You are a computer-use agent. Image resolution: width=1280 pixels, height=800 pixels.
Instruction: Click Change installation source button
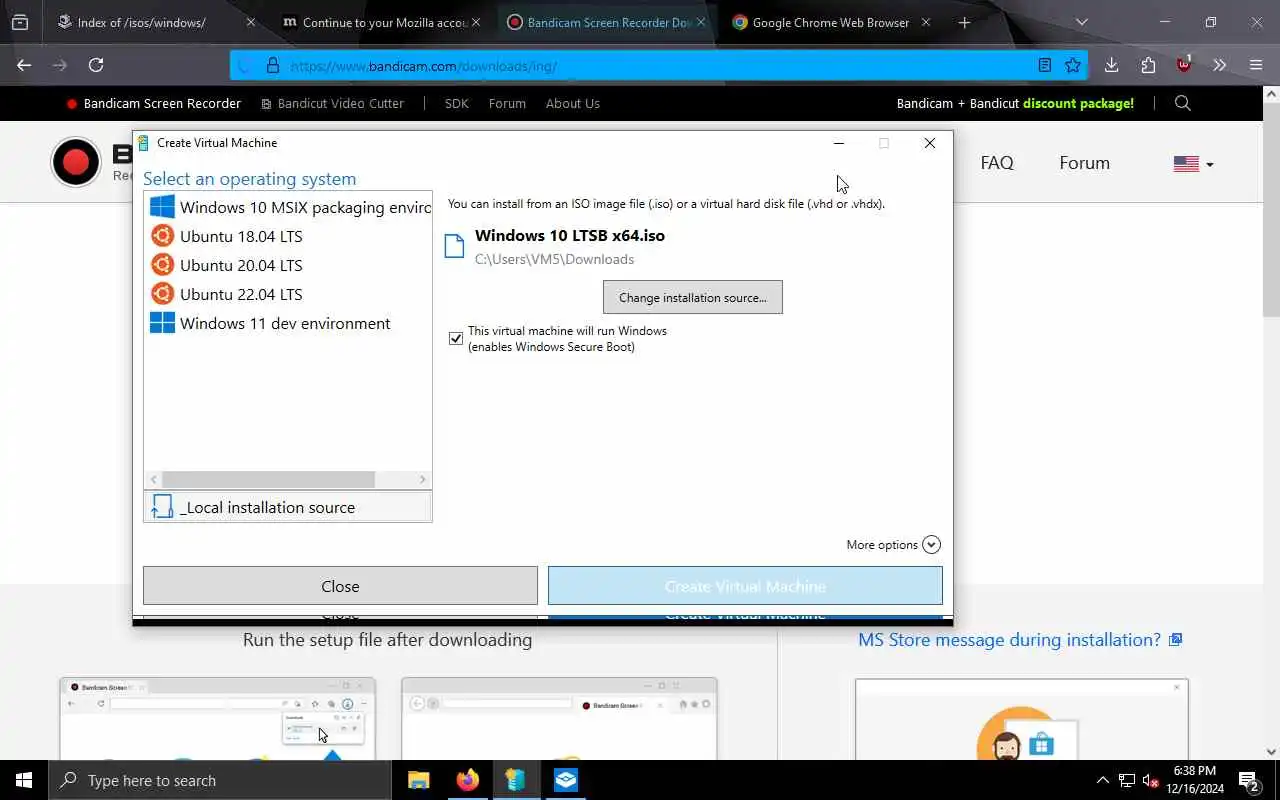point(693,297)
